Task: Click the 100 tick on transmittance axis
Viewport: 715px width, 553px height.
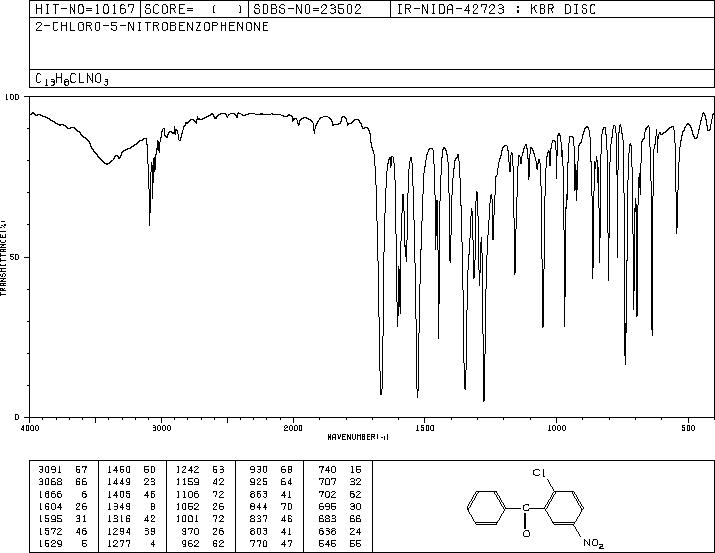Action: point(13,97)
